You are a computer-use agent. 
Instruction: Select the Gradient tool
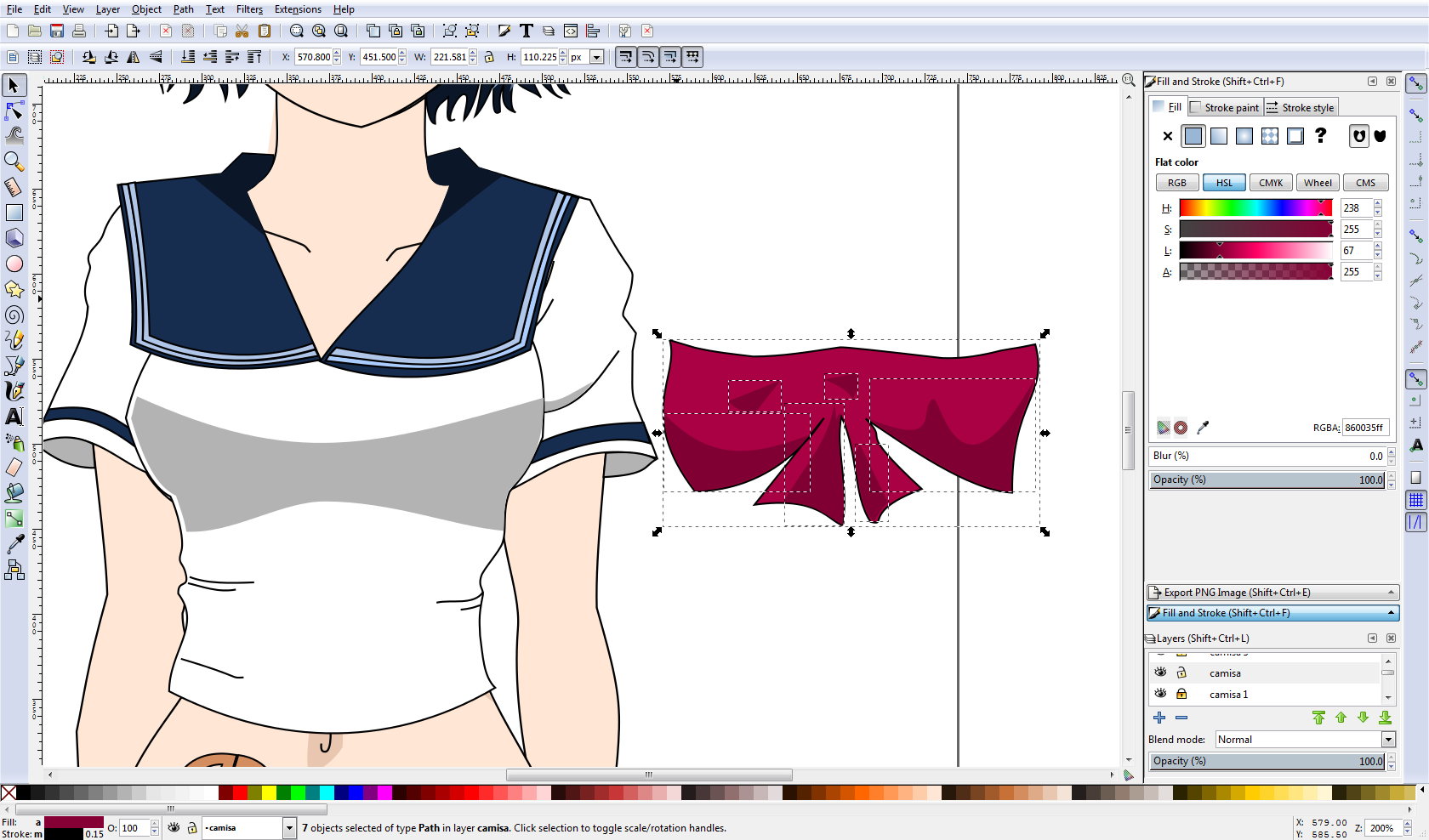click(14, 519)
